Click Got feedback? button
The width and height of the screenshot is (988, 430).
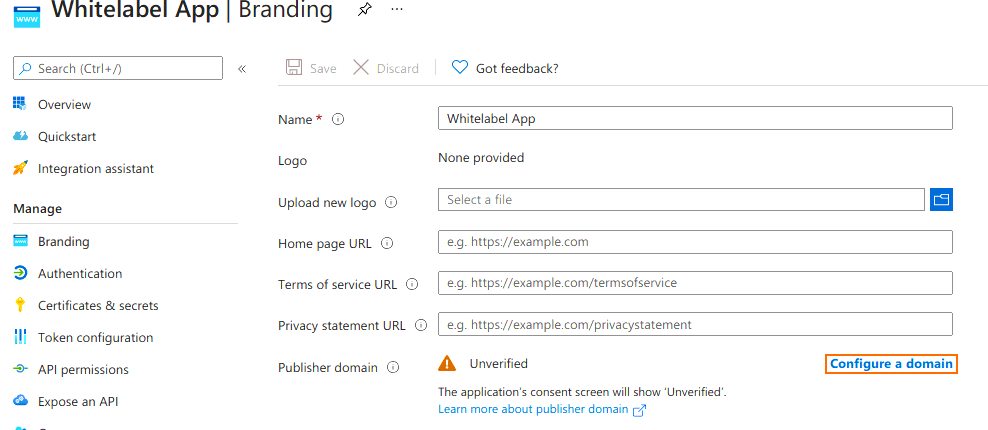[x=505, y=68]
